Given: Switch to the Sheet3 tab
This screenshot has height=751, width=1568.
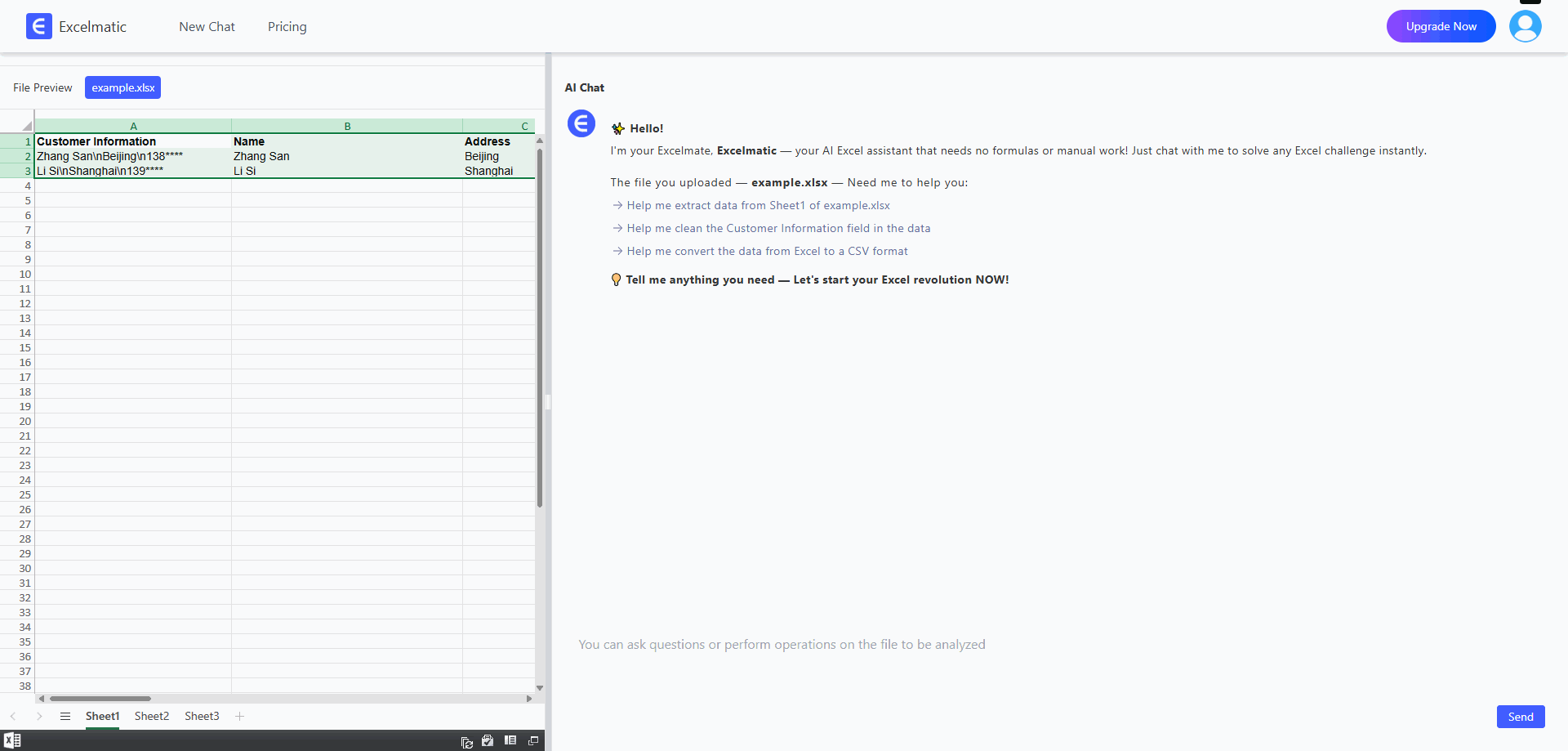Looking at the screenshot, I should (x=202, y=716).
